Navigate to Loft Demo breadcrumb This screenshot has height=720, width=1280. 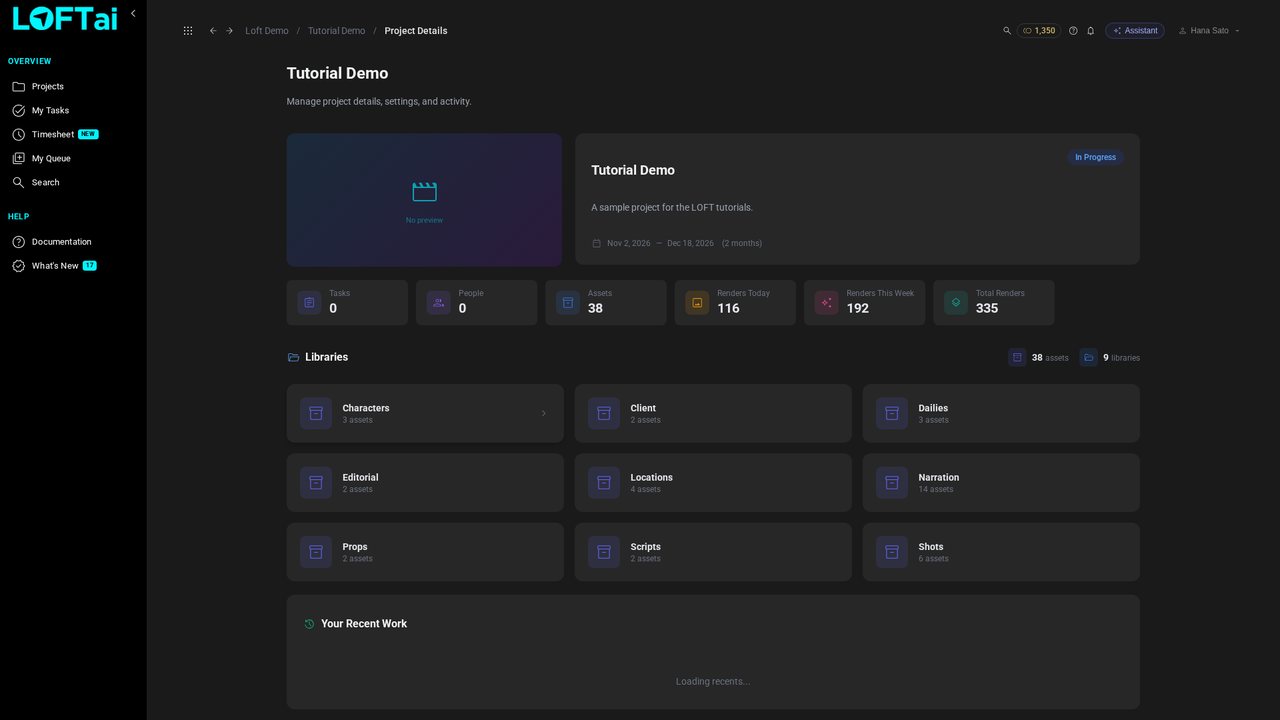click(267, 31)
